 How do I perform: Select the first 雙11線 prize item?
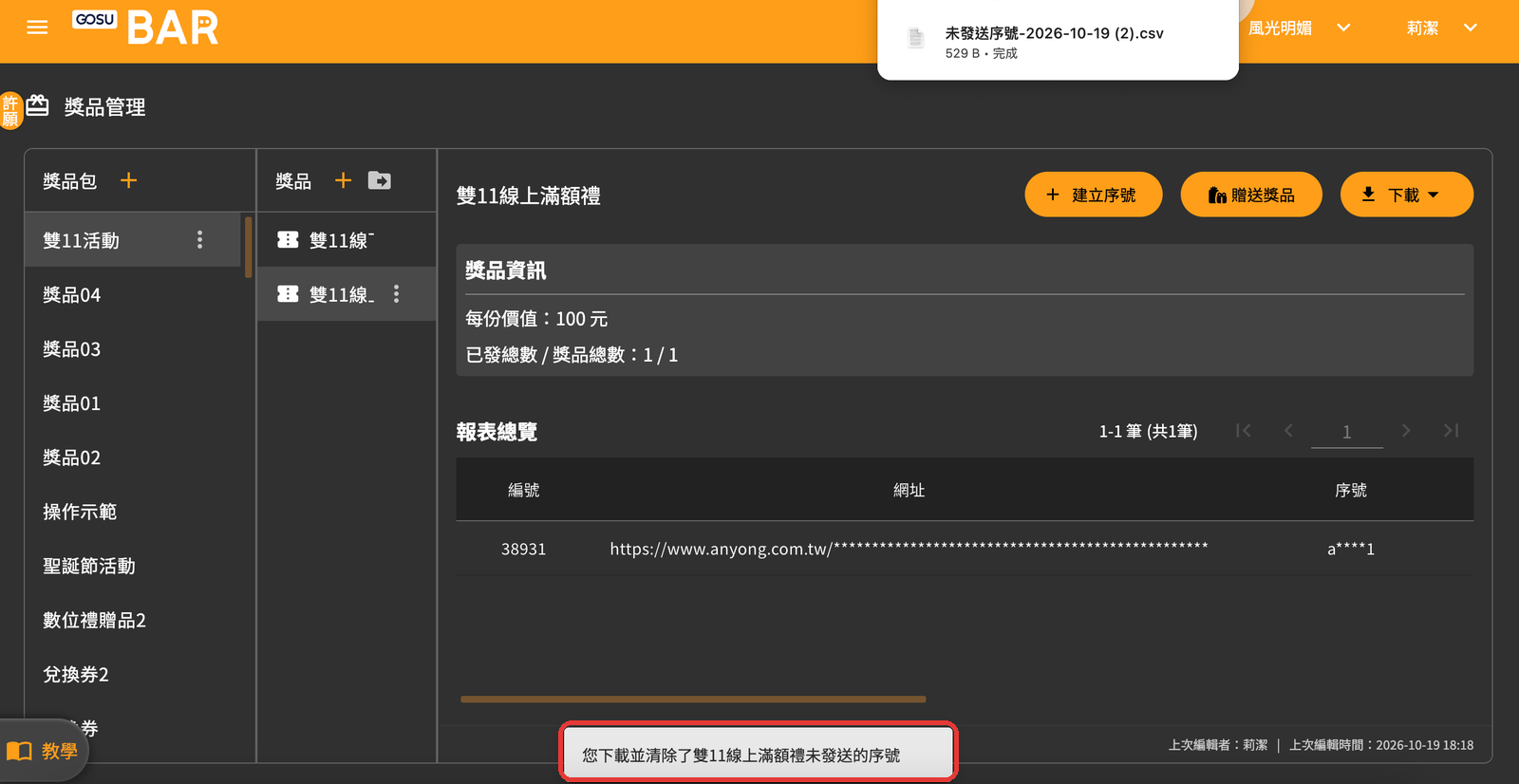[347, 240]
